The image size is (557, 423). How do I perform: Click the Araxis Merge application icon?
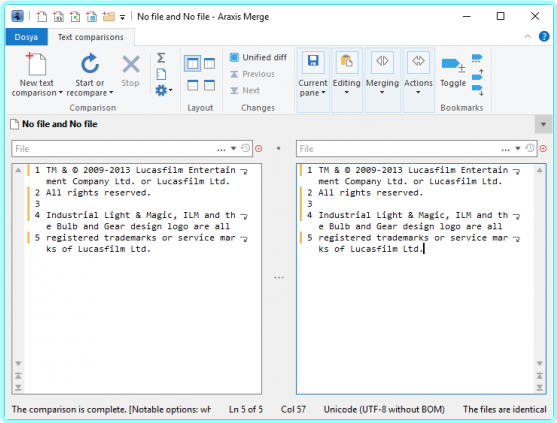[x=17, y=16]
